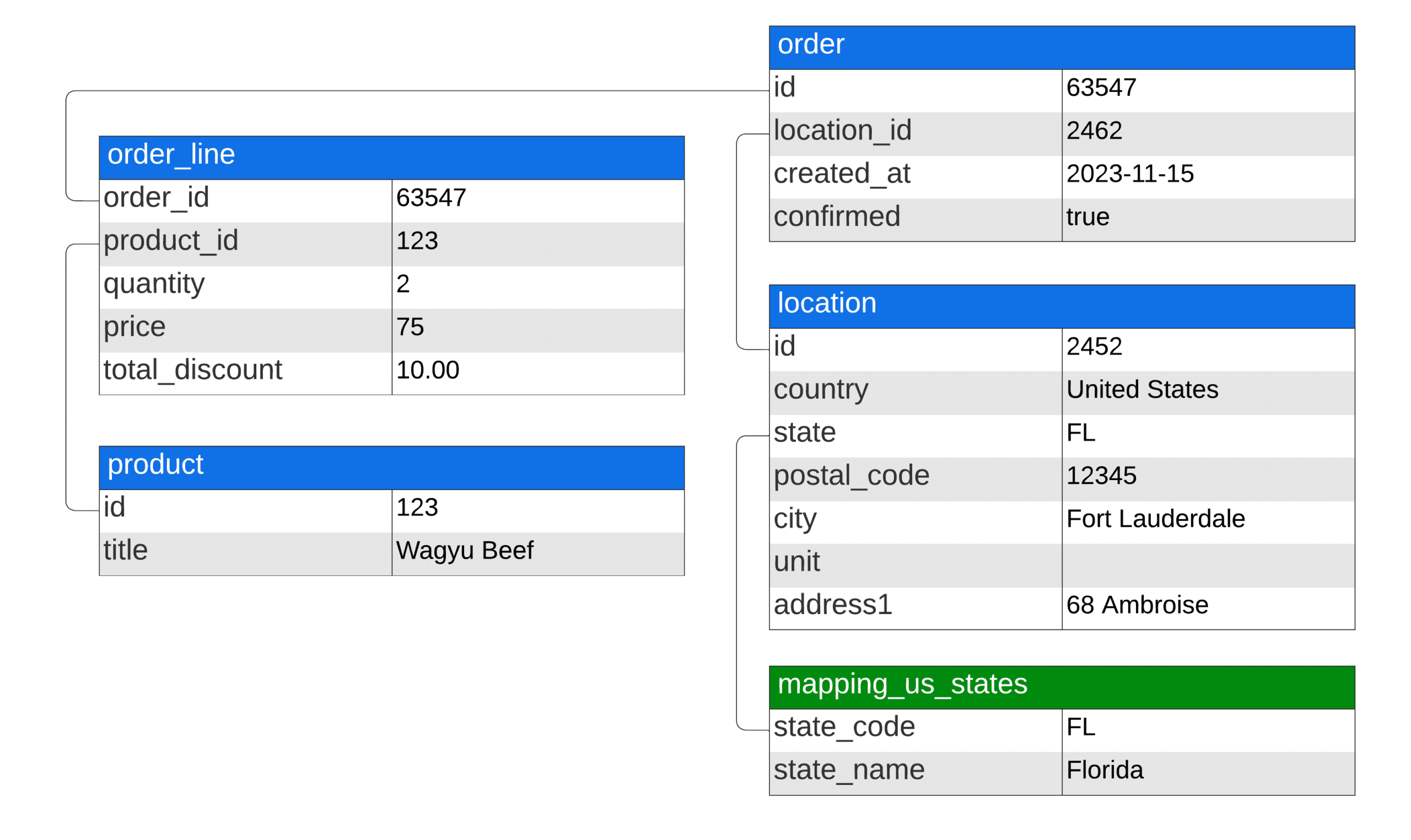Screen dimensions: 1411x840
Task: Click the green mapping_us_states table header
Action: click(1060, 687)
